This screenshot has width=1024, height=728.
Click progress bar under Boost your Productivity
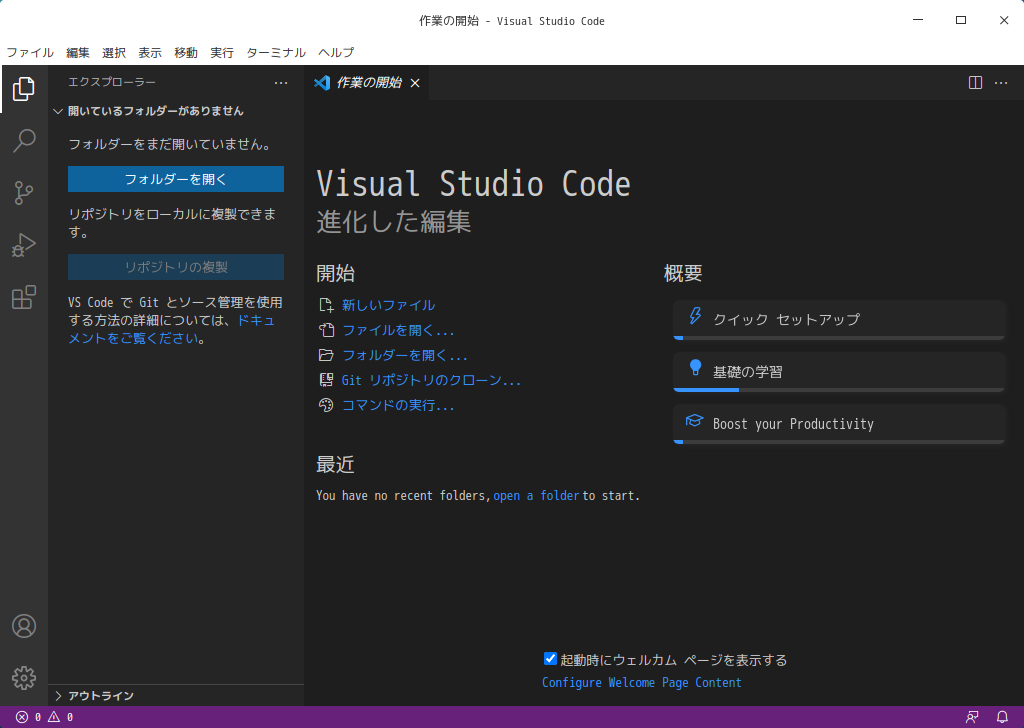(x=839, y=442)
